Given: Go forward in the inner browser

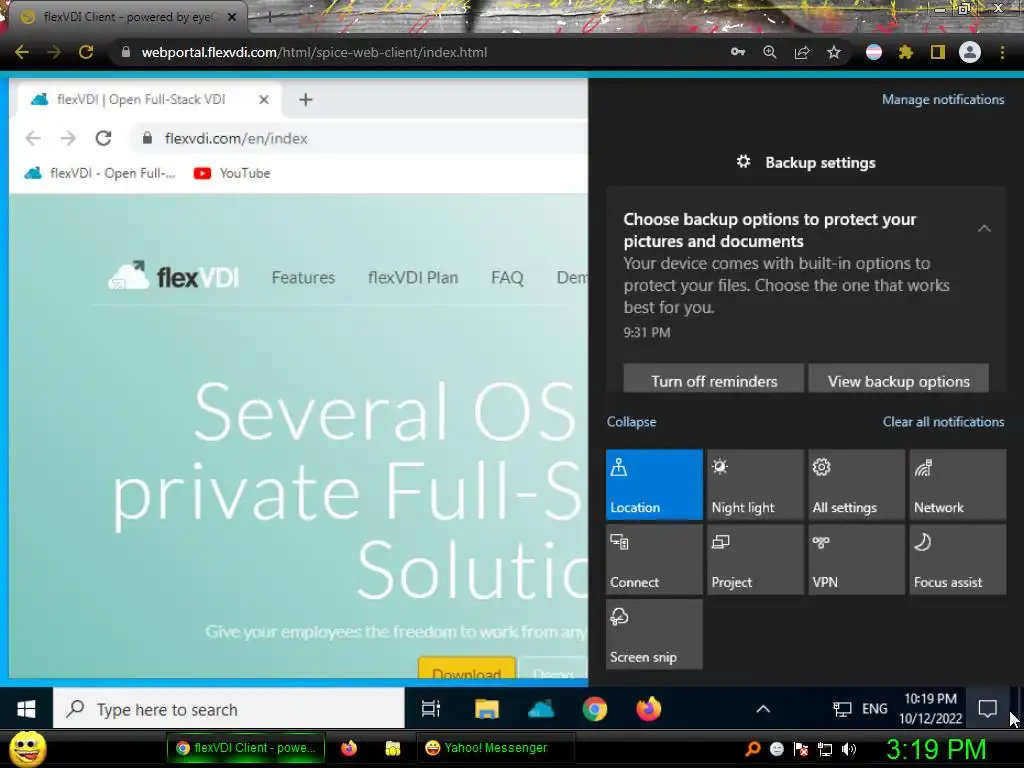Looking at the screenshot, I should [x=68, y=138].
